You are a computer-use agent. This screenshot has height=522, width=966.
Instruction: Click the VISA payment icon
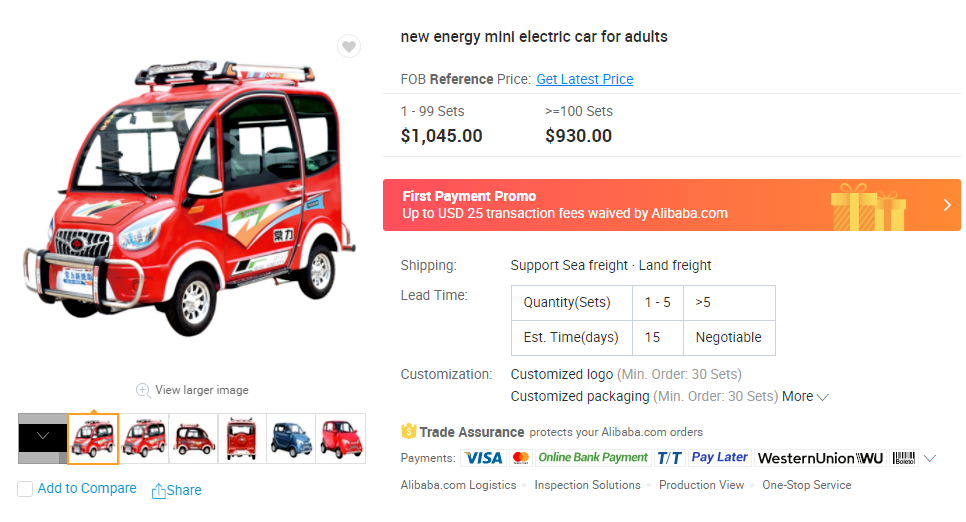tap(483, 458)
